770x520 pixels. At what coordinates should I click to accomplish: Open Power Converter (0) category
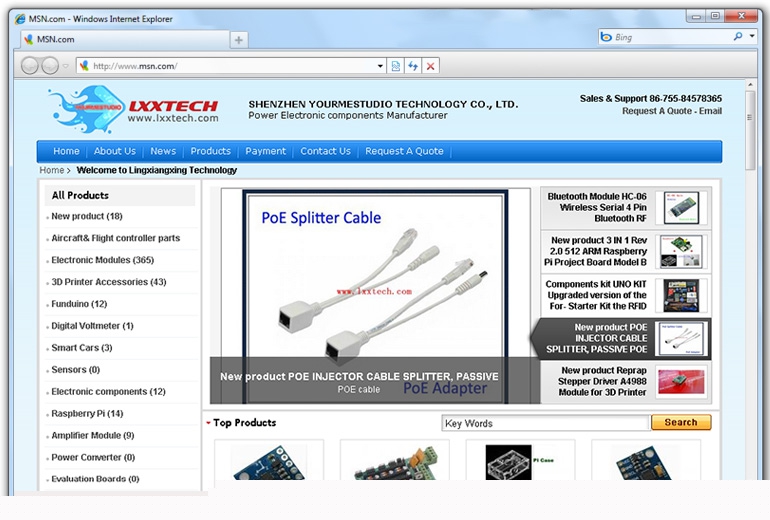click(x=93, y=457)
